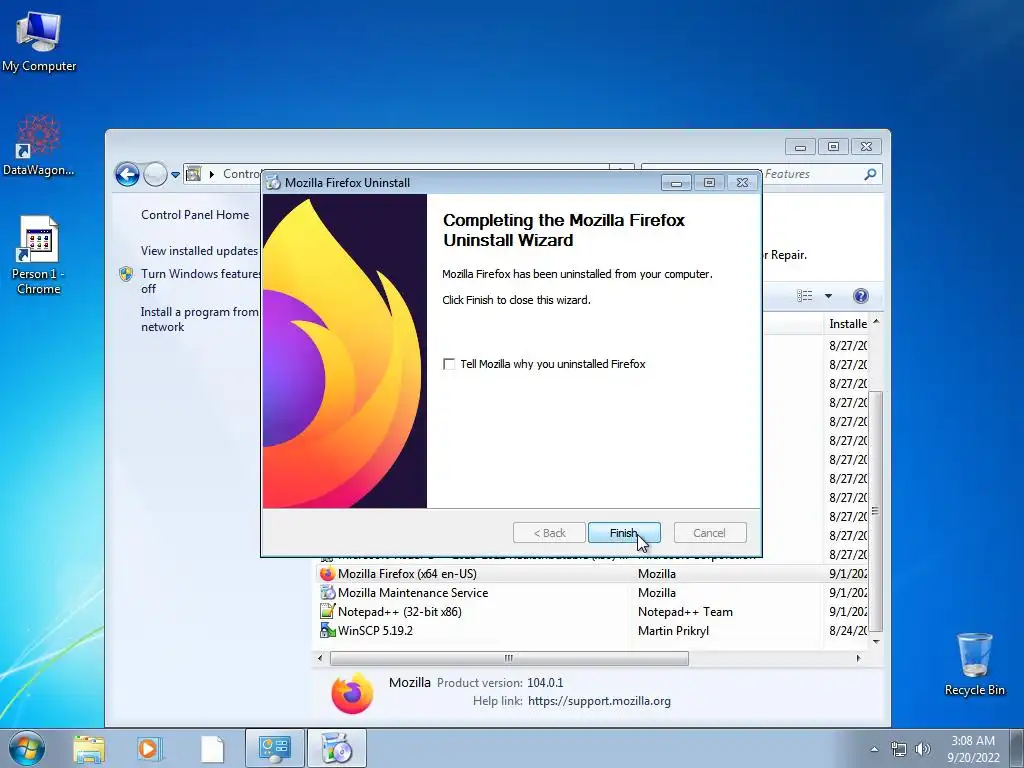
Task: Click the Notepad++ list icon
Action: pos(327,611)
